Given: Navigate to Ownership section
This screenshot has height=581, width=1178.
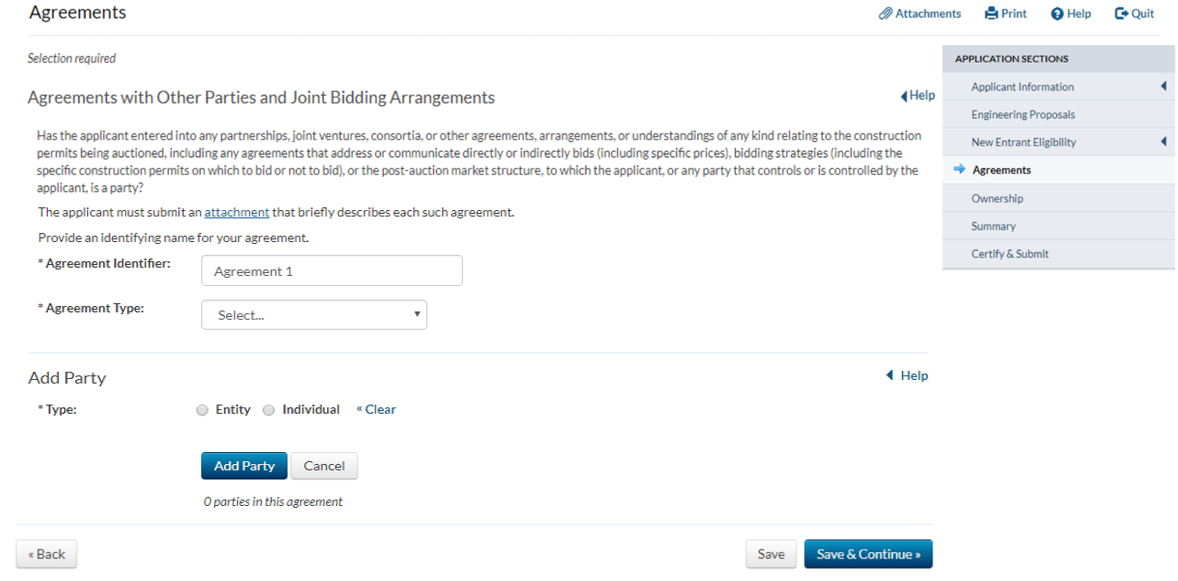Looking at the screenshot, I should [x=997, y=198].
